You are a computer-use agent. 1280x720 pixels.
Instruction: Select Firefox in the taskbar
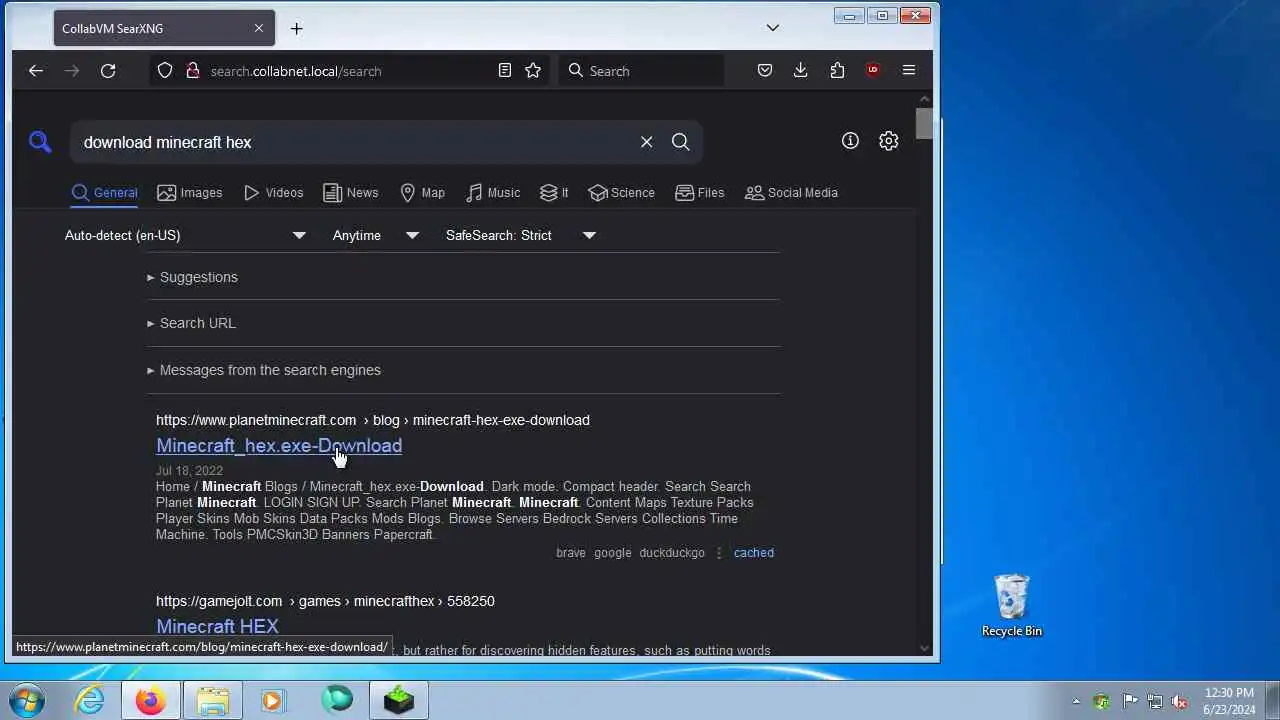click(x=151, y=700)
